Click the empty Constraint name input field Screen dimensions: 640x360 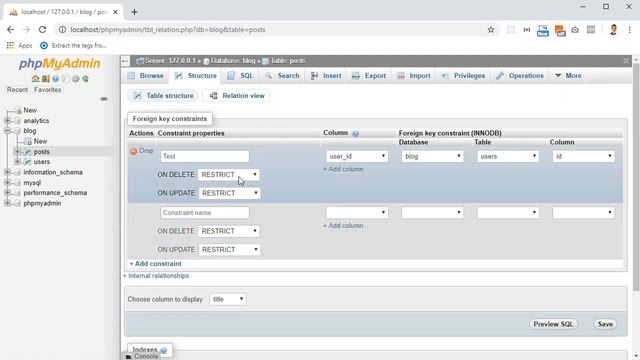205,213
